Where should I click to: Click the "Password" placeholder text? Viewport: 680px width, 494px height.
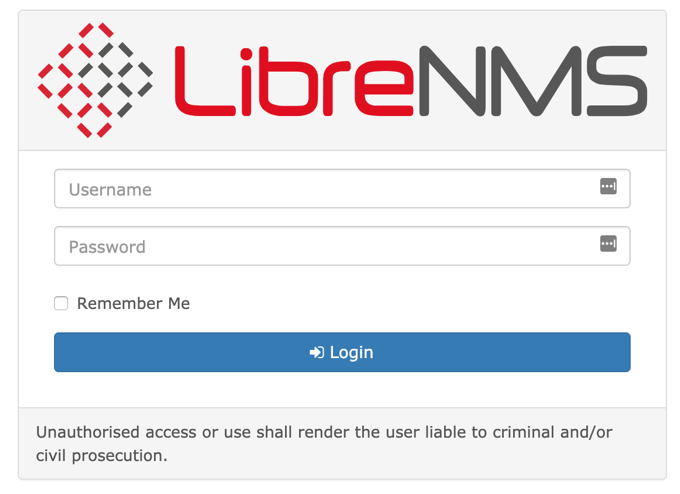point(107,247)
